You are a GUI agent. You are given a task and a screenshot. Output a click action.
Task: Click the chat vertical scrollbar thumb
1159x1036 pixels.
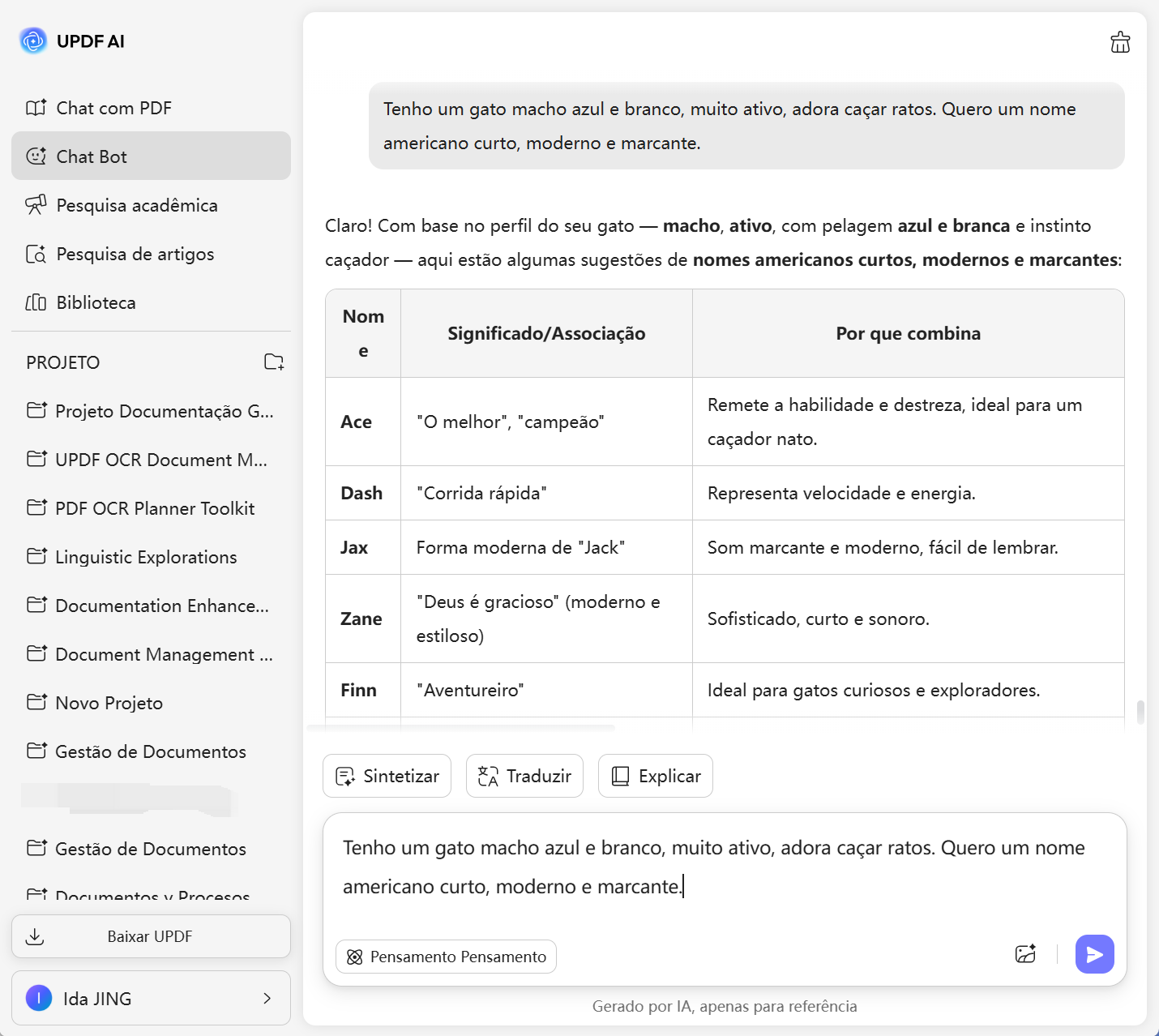click(1140, 712)
